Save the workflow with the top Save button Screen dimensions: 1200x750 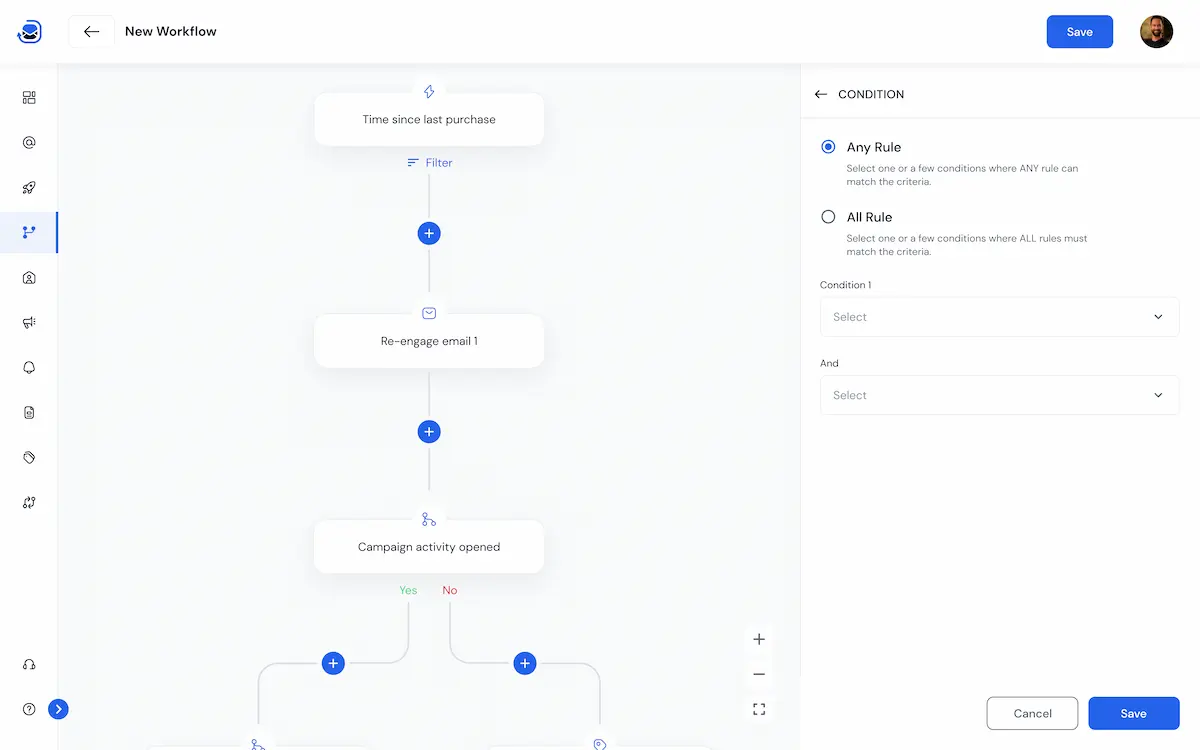point(1079,31)
